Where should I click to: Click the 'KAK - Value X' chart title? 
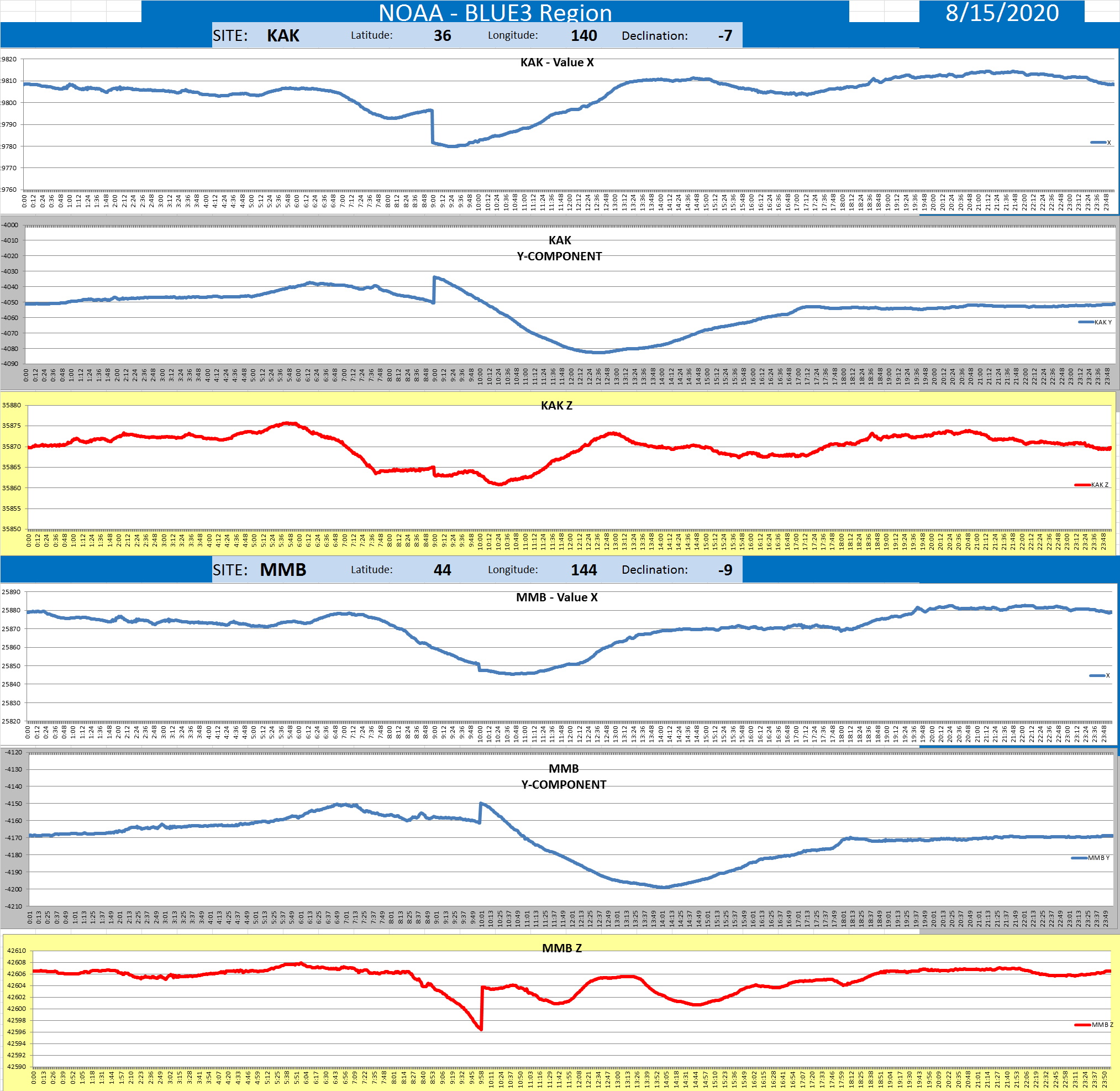pyautogui.click(x=556, y=62)
